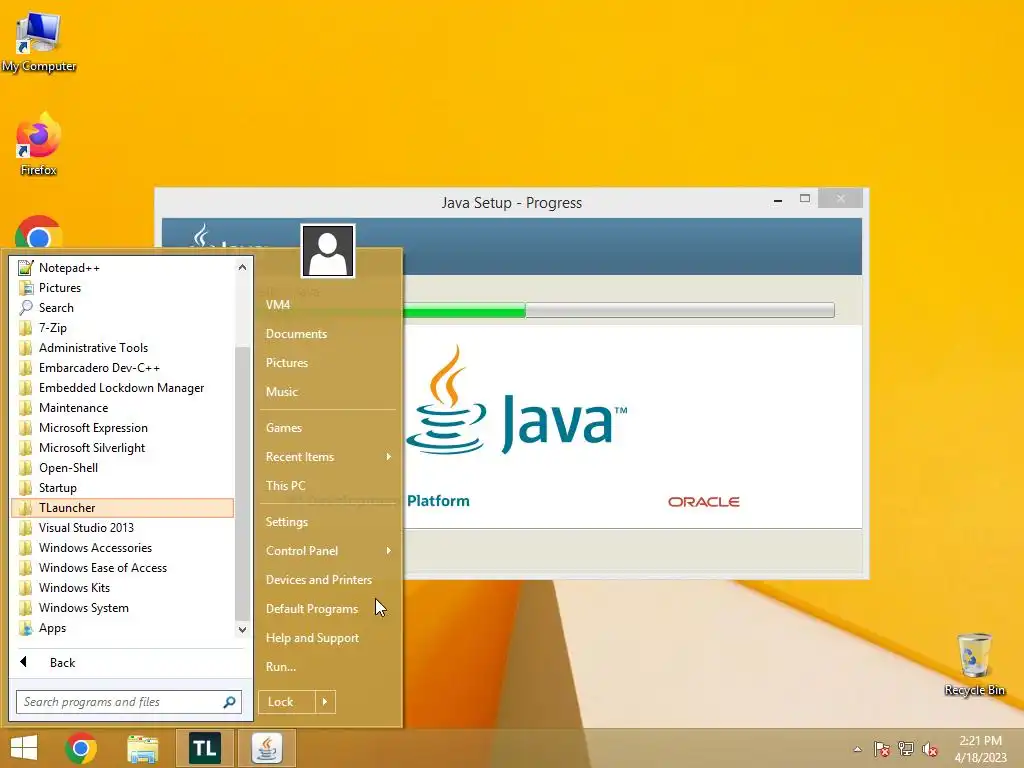Viewport: 1024px width, 768px height.
Task: Open the network tray icon
Action: pos(906,749)
